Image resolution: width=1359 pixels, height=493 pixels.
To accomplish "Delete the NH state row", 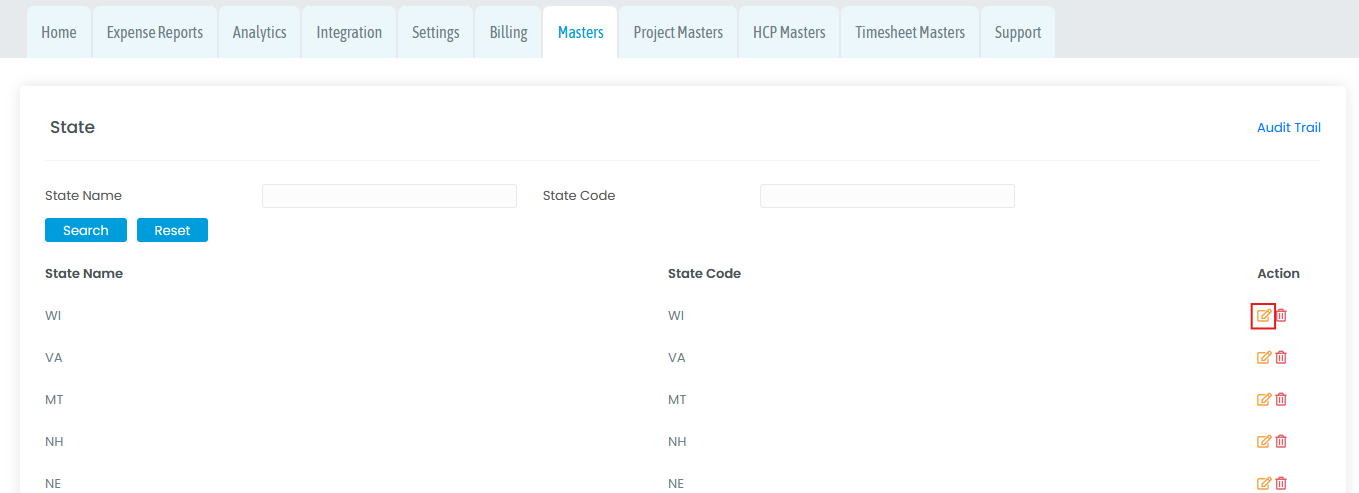I will [1281, 442].
